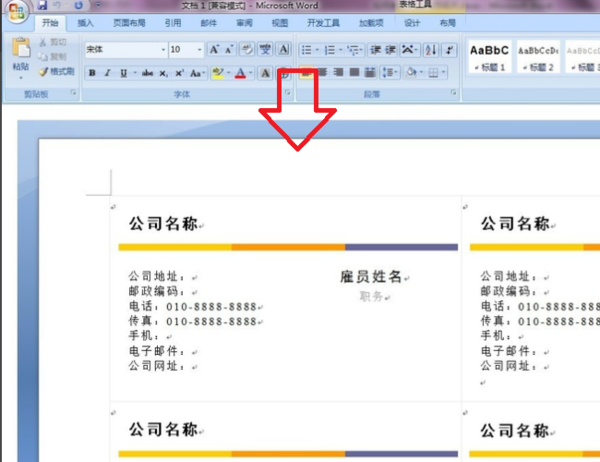Apply paragraph shading paint bucket
This screenshot has width=600, height=462.
coord(411,72)
